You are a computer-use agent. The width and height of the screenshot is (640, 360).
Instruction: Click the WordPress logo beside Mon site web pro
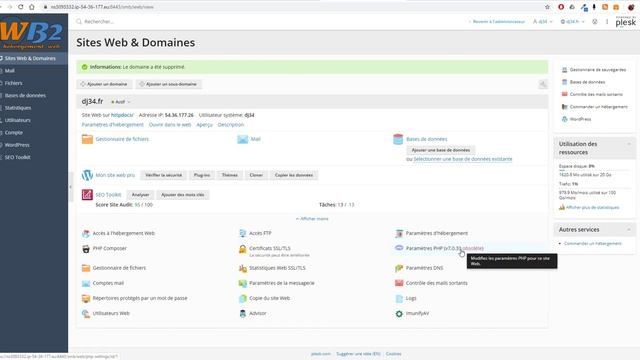[87, 175]
